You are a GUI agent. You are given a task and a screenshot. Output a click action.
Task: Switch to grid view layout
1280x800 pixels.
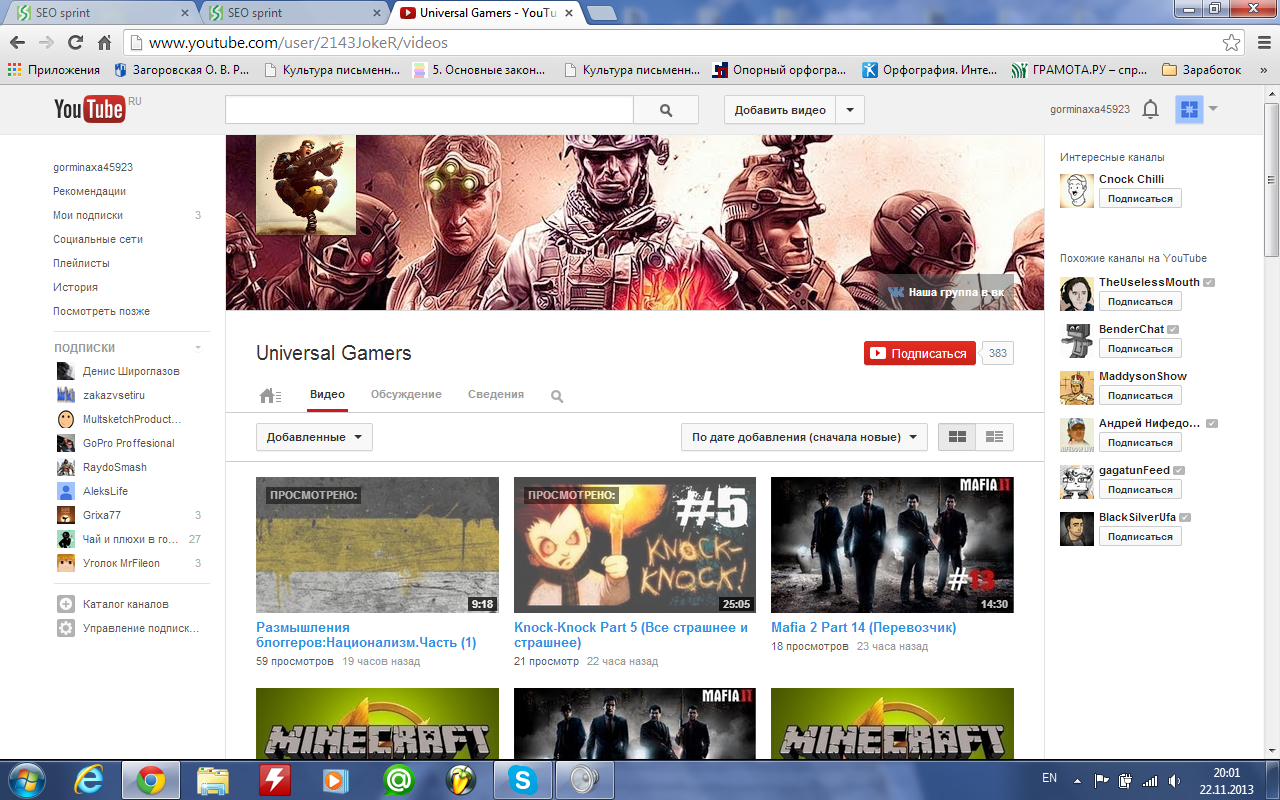point(957,437)
